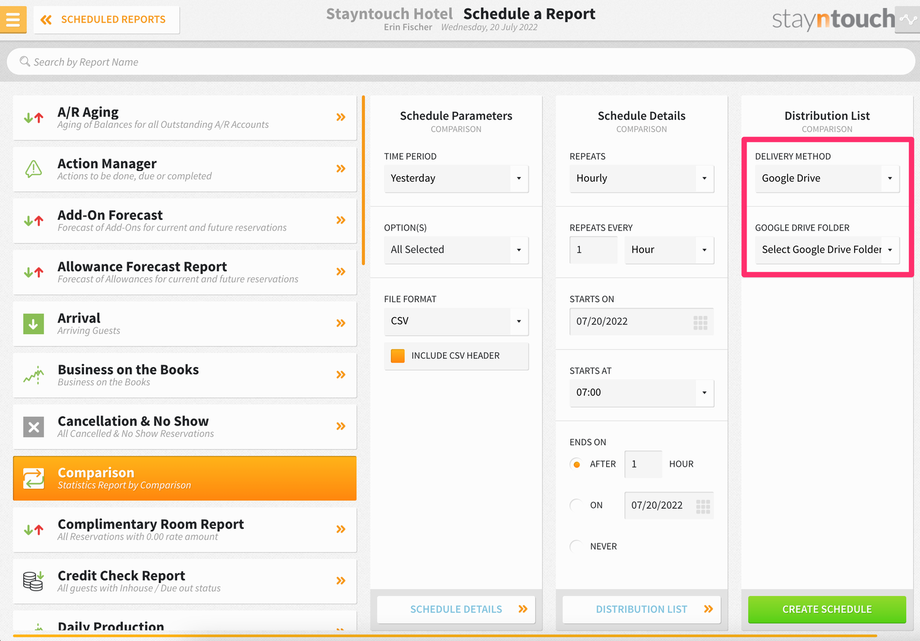Open the Ends On calendar grid icon
This screenshot has height=641, width=920.
(x=703, y=506)
